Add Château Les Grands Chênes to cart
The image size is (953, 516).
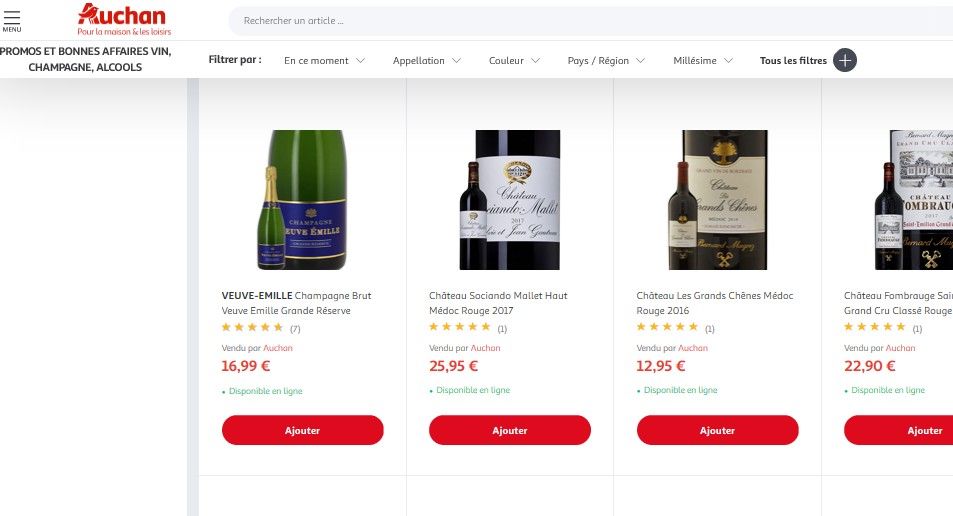[x=717, y=430]
